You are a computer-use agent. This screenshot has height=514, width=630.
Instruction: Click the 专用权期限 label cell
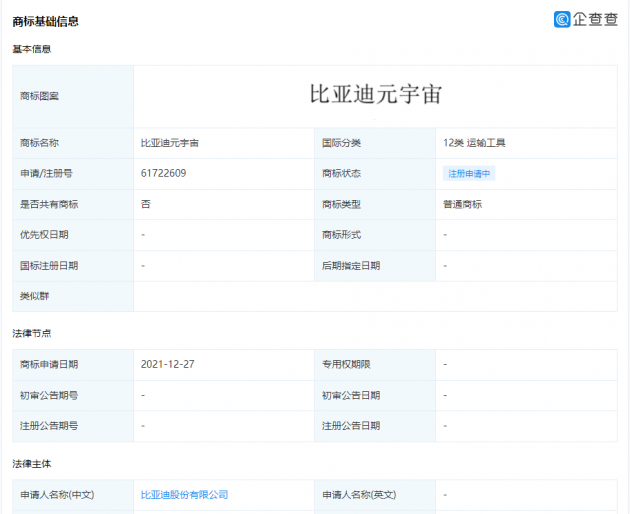click(x=375, y=365)
